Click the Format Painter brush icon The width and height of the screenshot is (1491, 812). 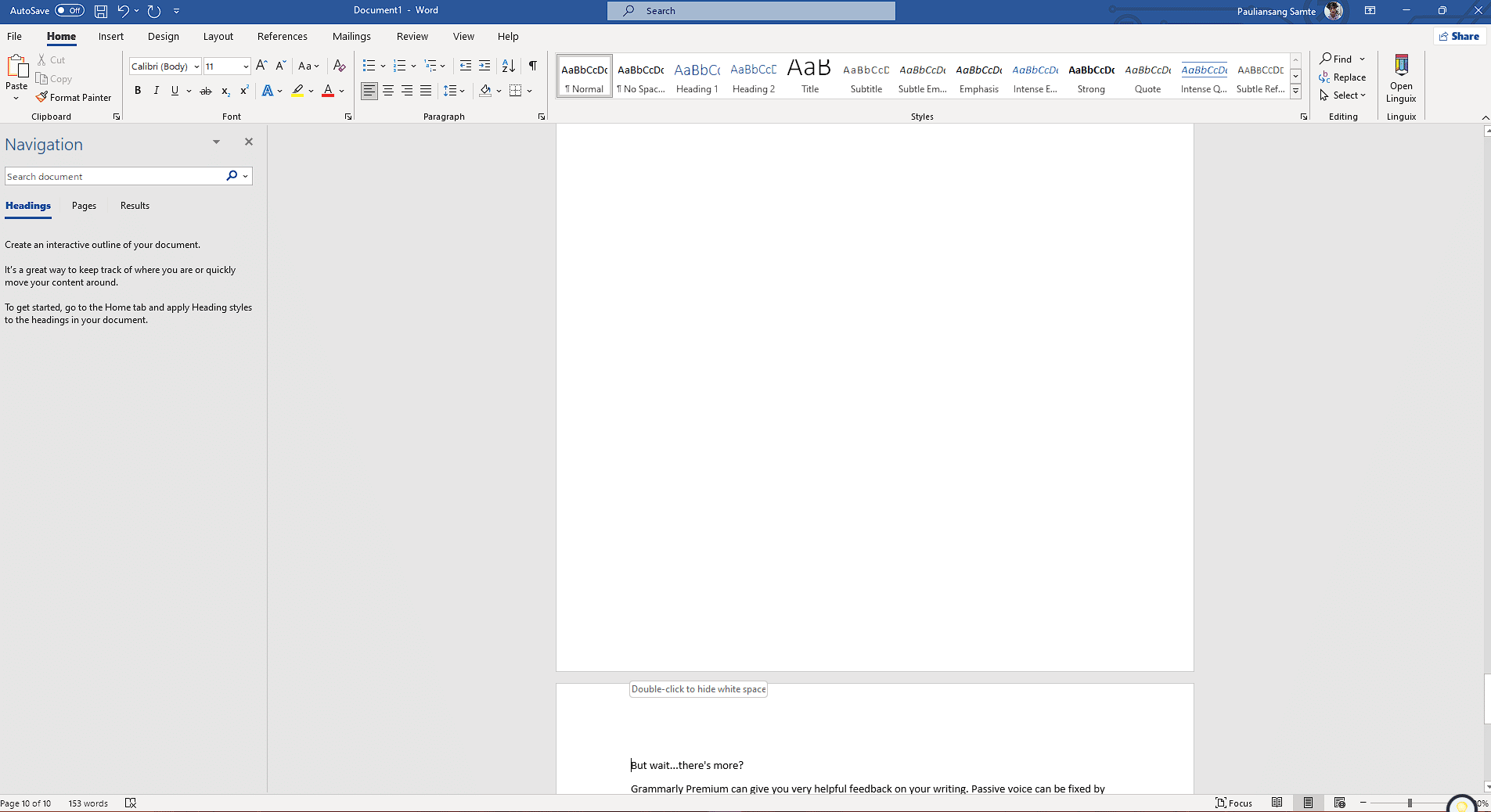point(42,97)
